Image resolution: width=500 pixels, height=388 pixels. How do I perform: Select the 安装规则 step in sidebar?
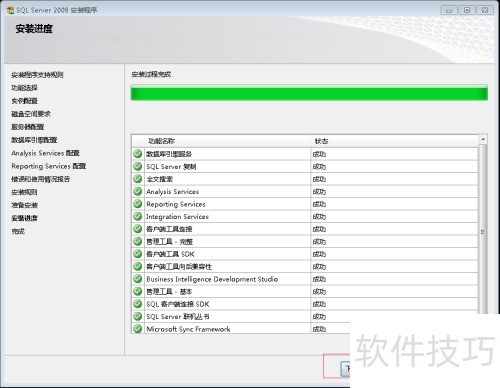[24, 192]
